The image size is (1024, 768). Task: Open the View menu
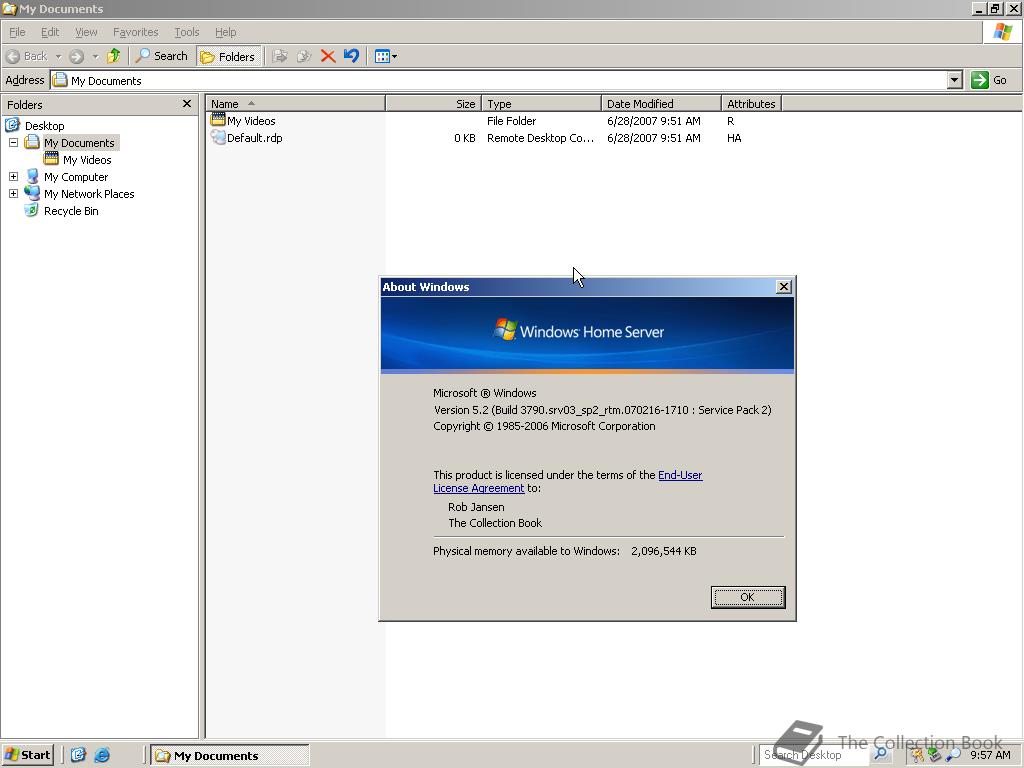86,32
